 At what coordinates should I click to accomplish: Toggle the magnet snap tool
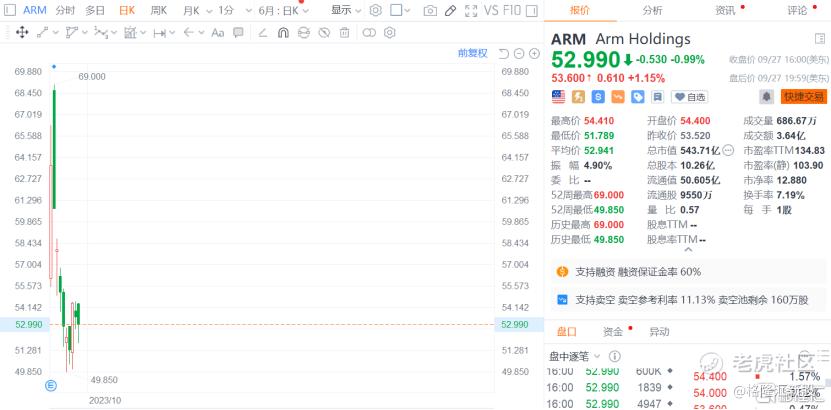point(283,33)
